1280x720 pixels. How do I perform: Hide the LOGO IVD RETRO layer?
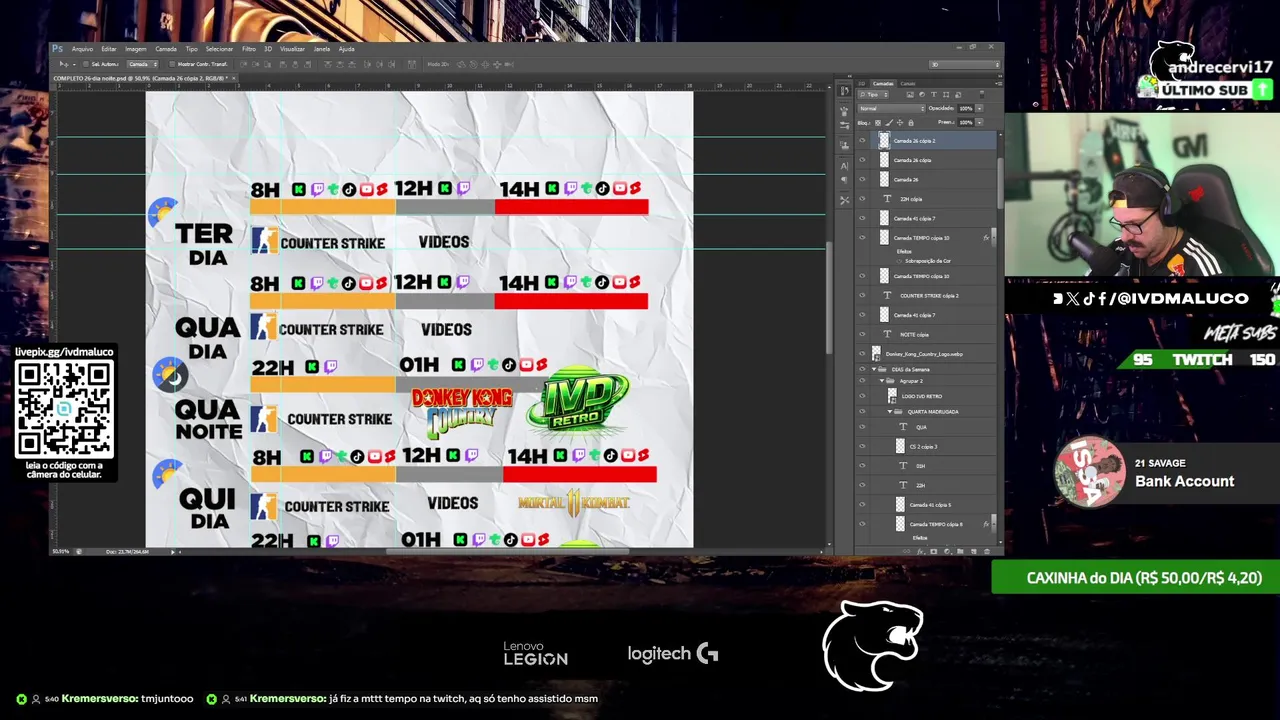pos(862,396)
